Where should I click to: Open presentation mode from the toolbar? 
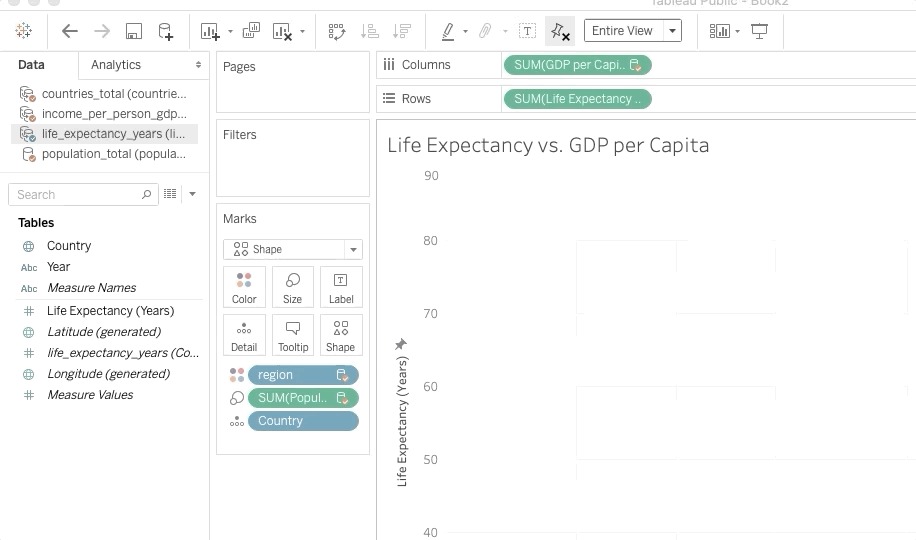coord(760,31)
